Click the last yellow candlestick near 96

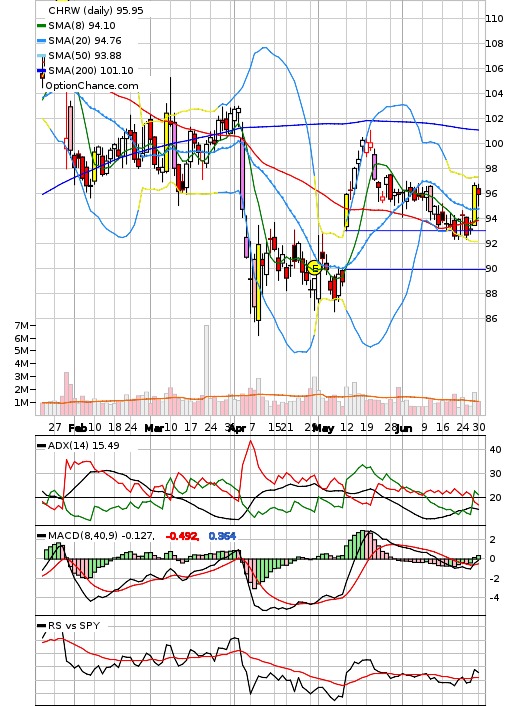tap(475, 205)
